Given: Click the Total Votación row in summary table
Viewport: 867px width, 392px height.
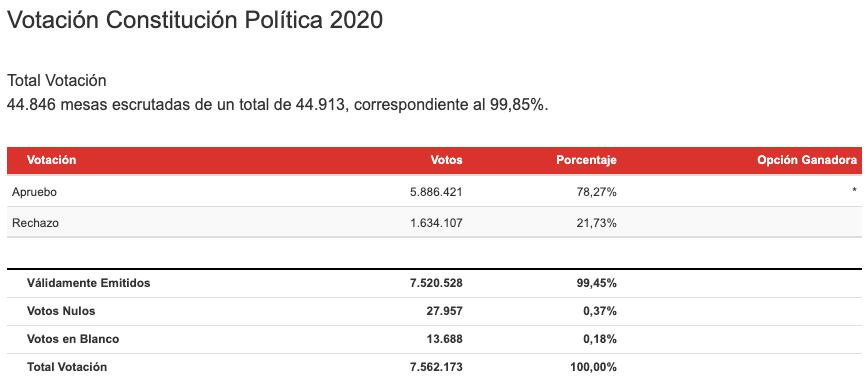Looking at the screenshot, I should (434, 367).
